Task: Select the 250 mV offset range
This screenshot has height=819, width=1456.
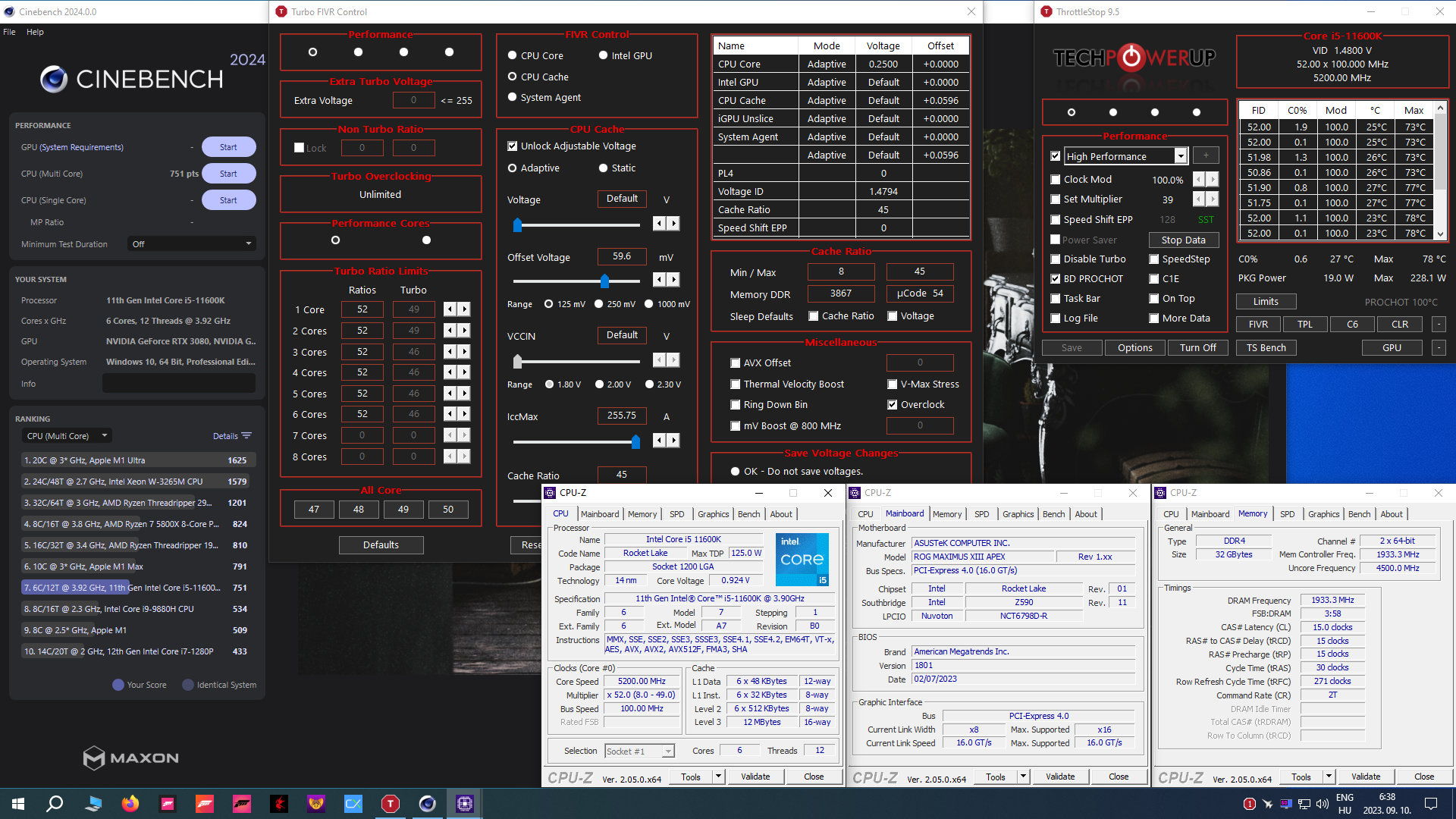Action: point(599,304)
